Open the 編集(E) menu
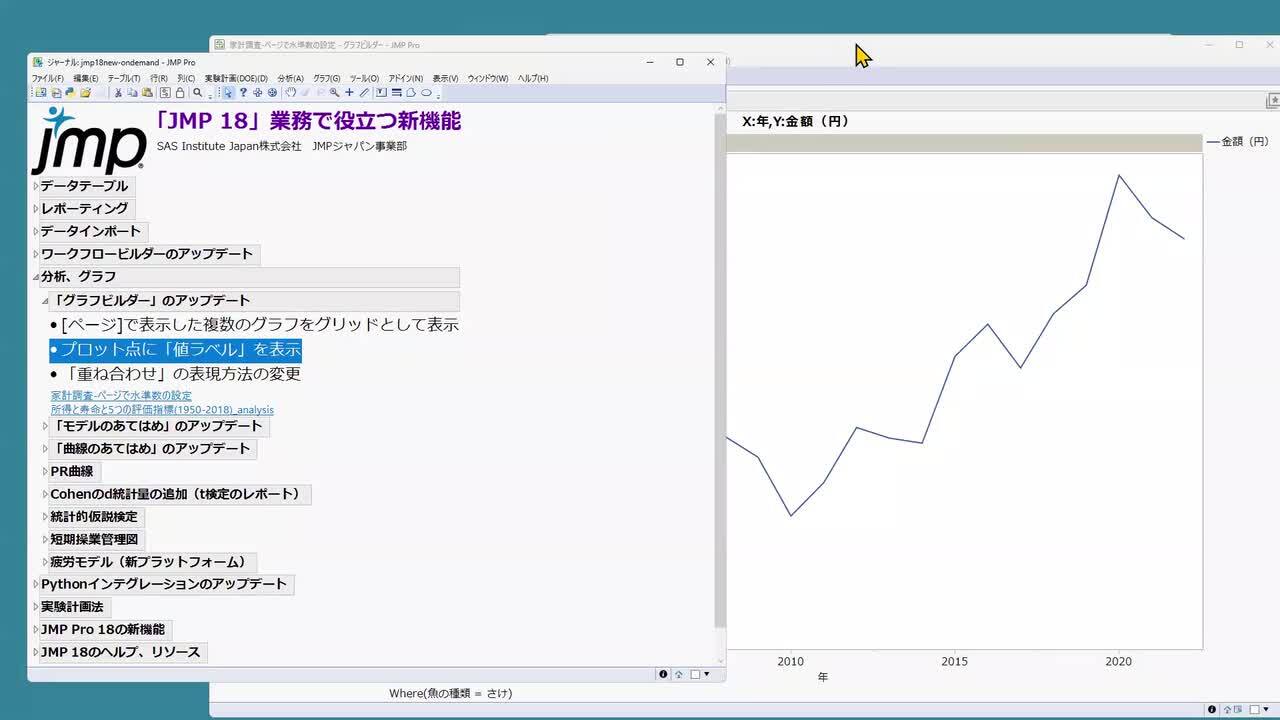Screen dimensions: 1280x720 (x=86, y=78)
